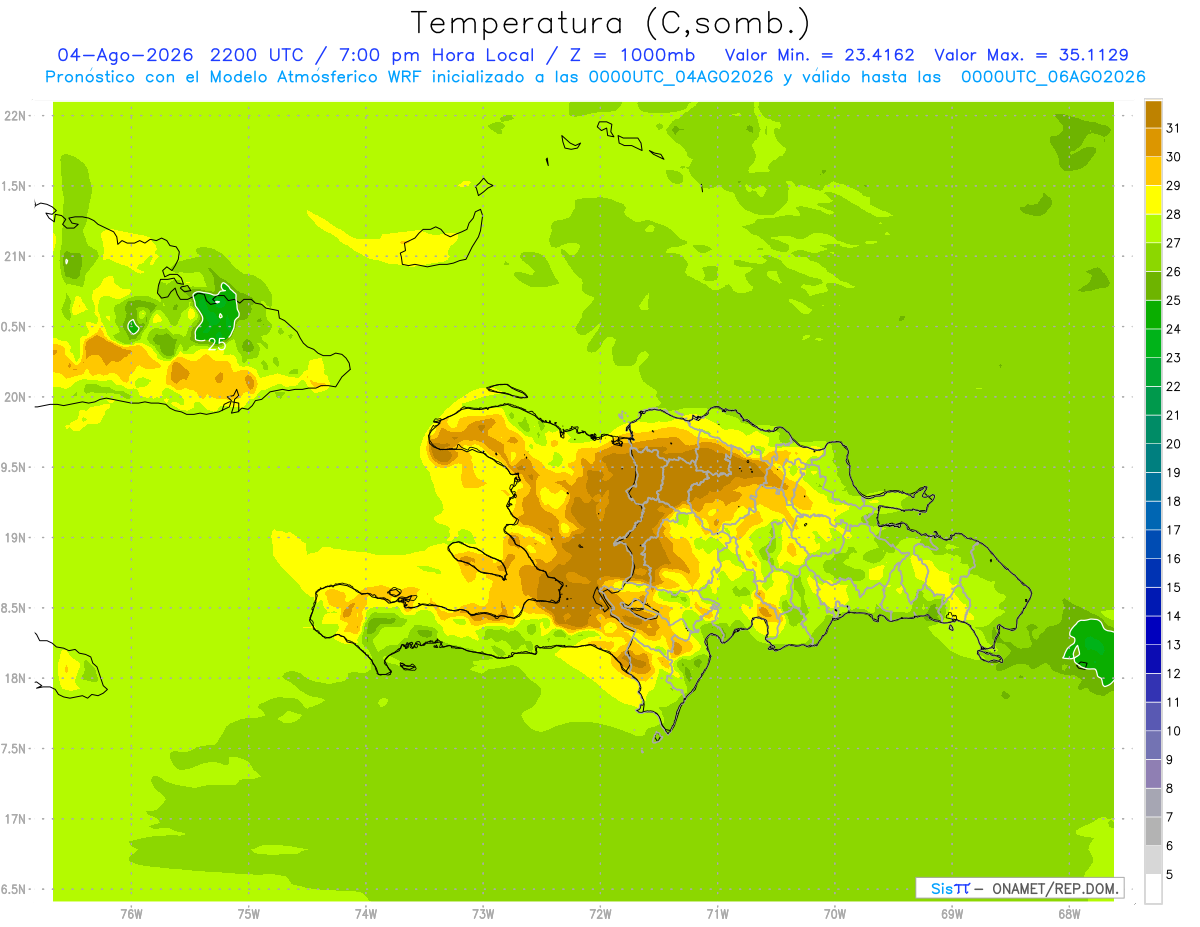1200x927 pixels.
Task: Click the "22N" latitude label
Action: 15,116
